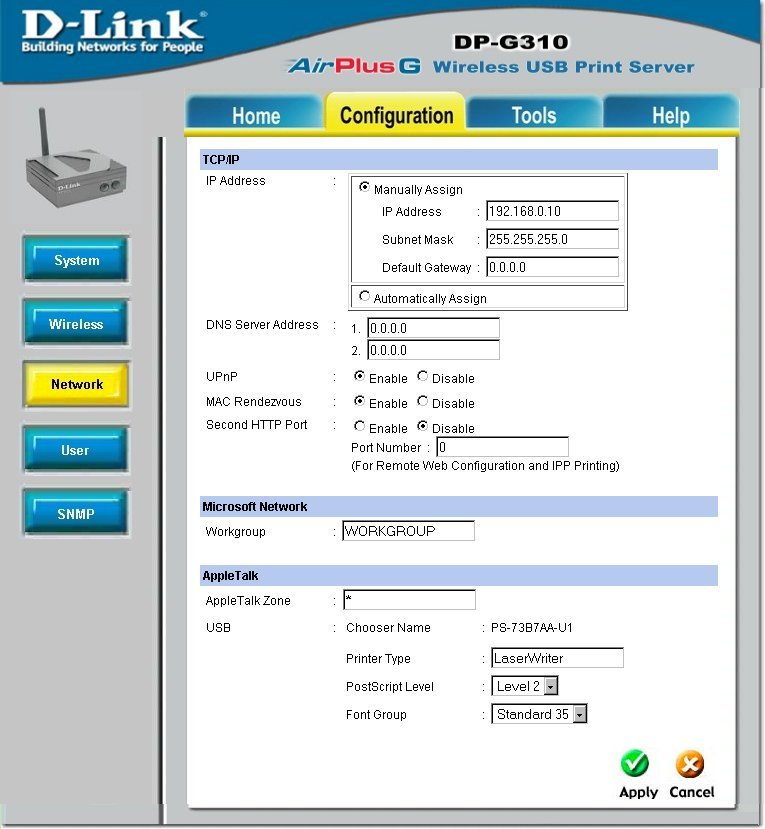Screen dimensions: 765x829
Task: Click the AirPlus G product logo
Action: pos(354,66)
